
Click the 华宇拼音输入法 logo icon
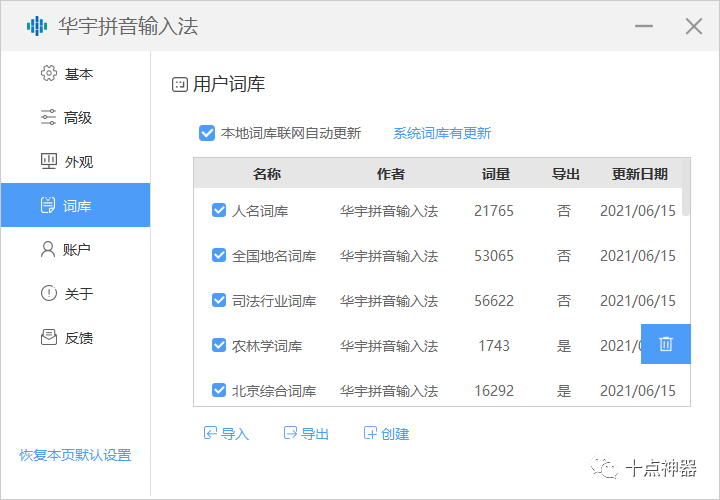(37, 26)
